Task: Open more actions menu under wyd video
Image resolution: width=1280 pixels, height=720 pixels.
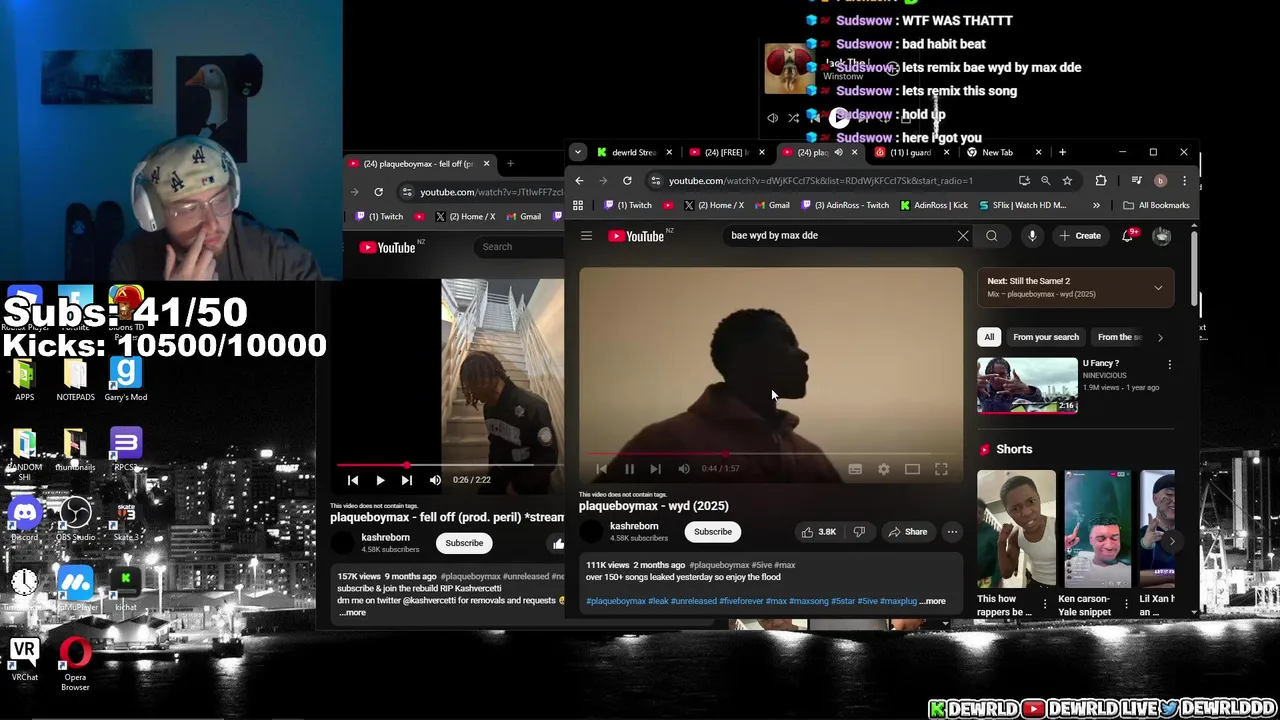Action: point(952,532)
